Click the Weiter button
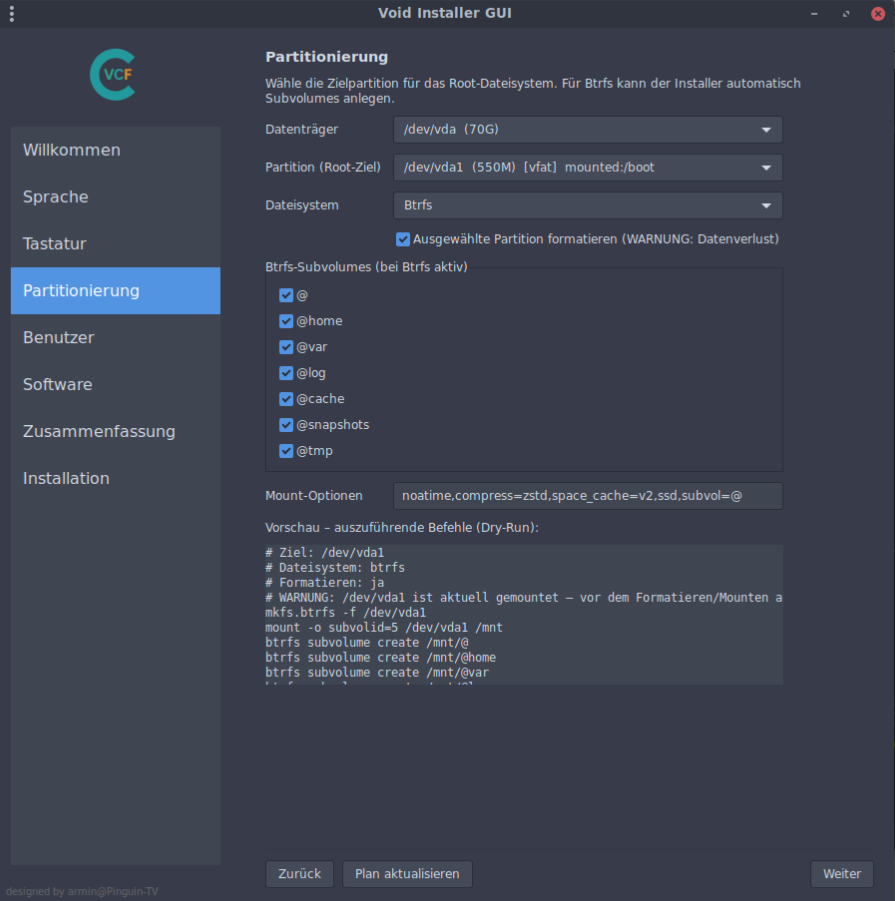 click(841, 874)
